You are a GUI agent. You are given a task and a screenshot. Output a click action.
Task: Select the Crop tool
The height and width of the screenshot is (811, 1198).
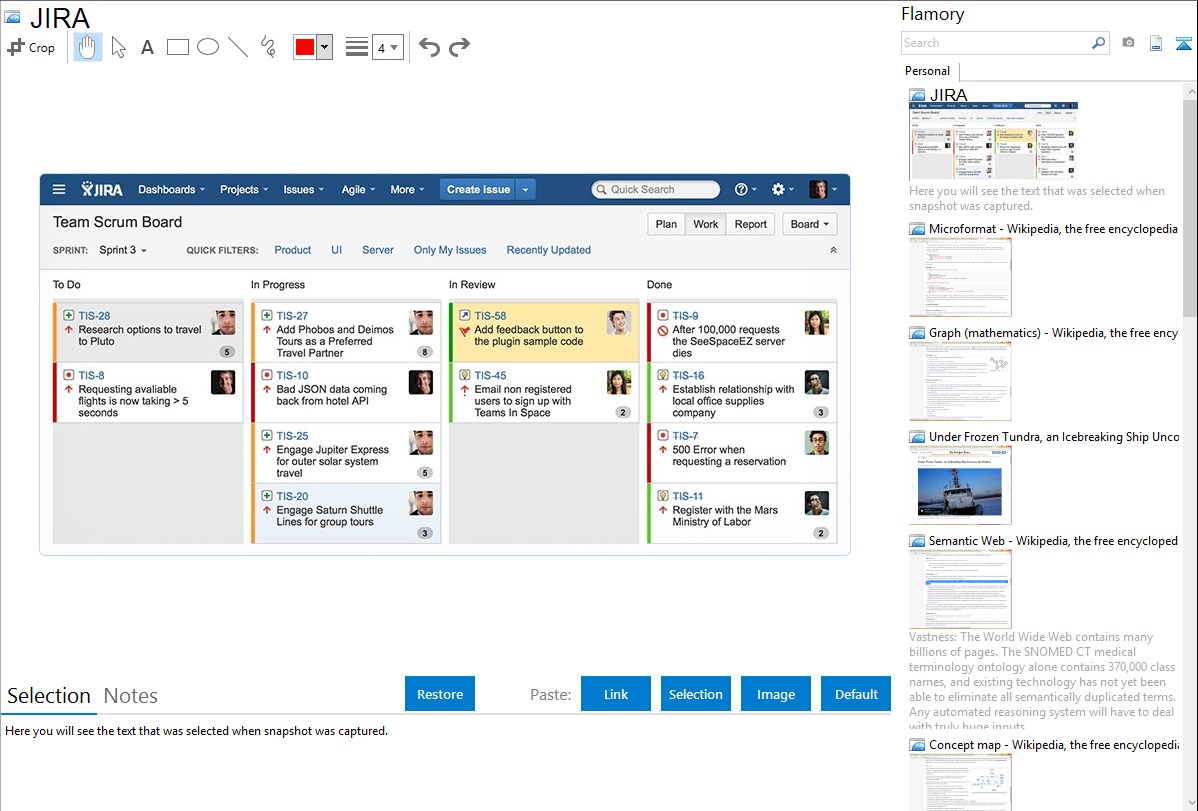(x=31, y=47)
